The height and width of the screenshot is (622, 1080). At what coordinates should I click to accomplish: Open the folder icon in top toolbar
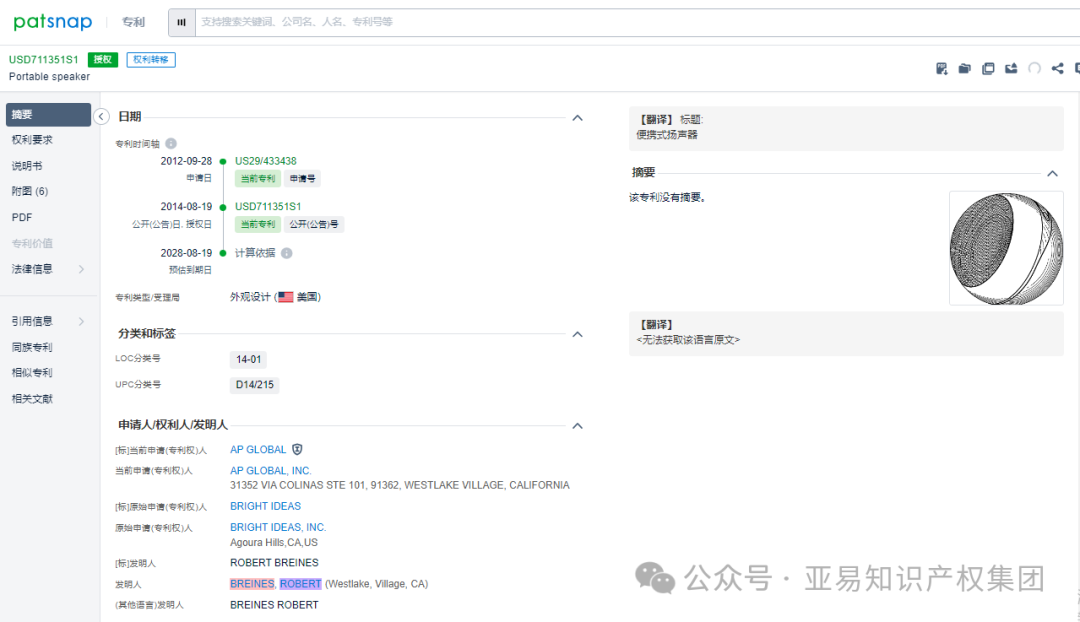964,68
